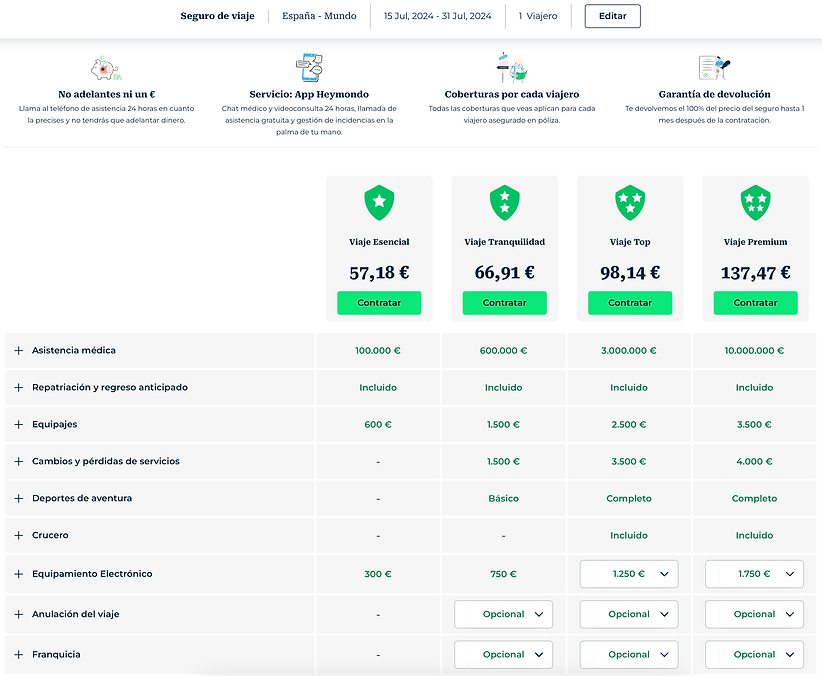Expand Repatriación y regreso anticipado details

point(19,388)
